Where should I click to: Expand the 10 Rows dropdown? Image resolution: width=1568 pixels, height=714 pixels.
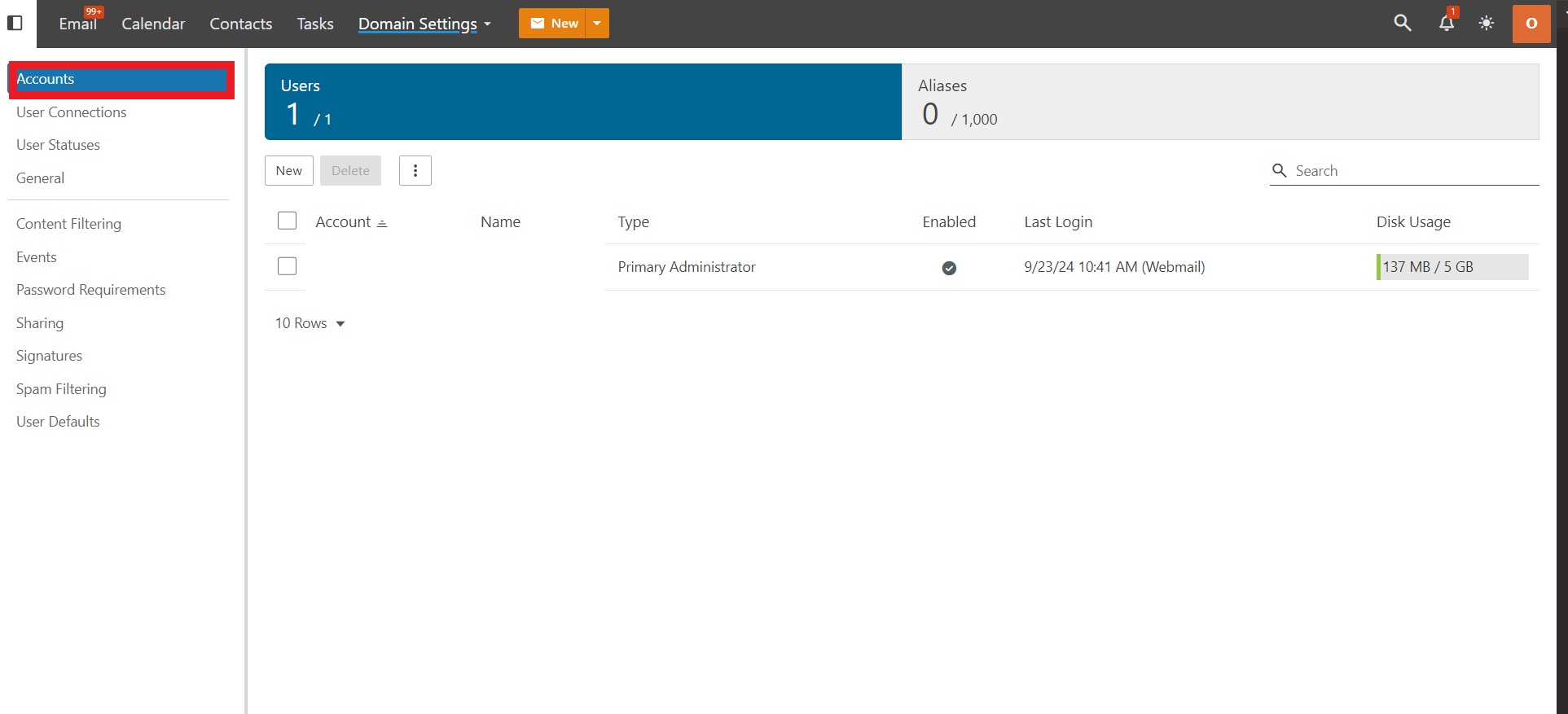click(310, 323)
